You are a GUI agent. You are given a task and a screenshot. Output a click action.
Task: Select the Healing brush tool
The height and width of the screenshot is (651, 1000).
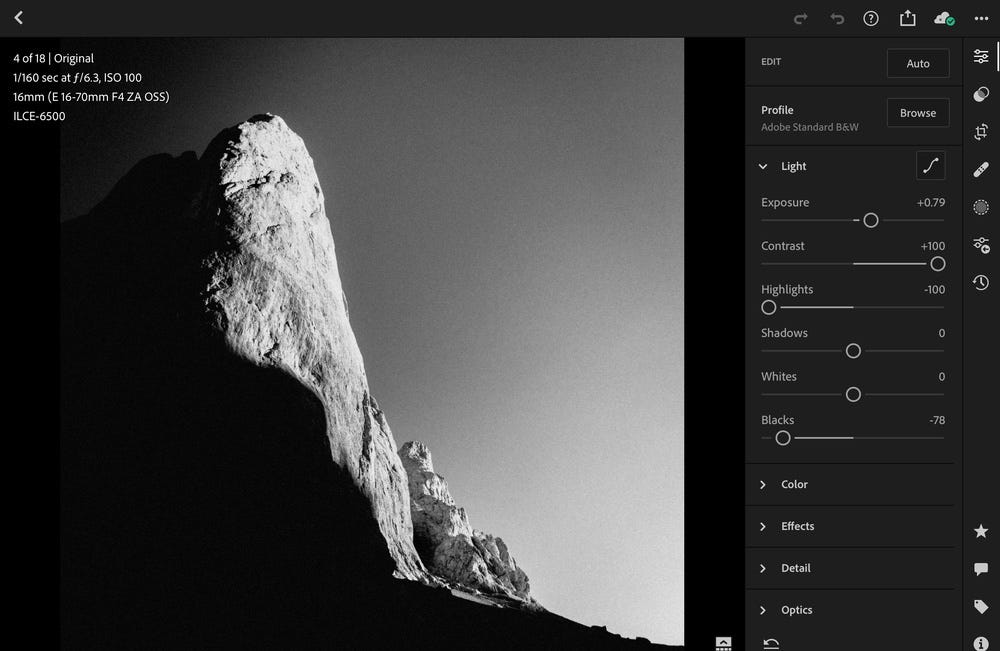point(981,170)
